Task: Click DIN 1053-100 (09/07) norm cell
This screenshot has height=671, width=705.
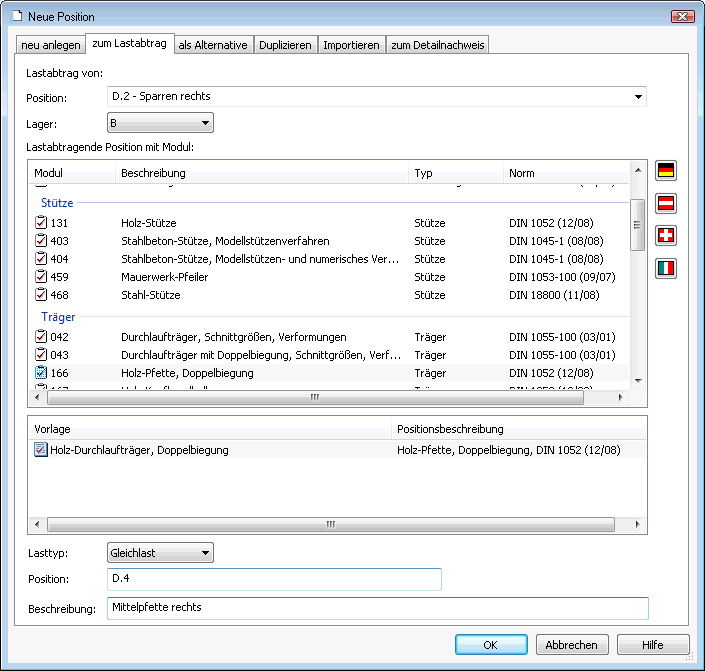Action: click(x=562, y=277)
